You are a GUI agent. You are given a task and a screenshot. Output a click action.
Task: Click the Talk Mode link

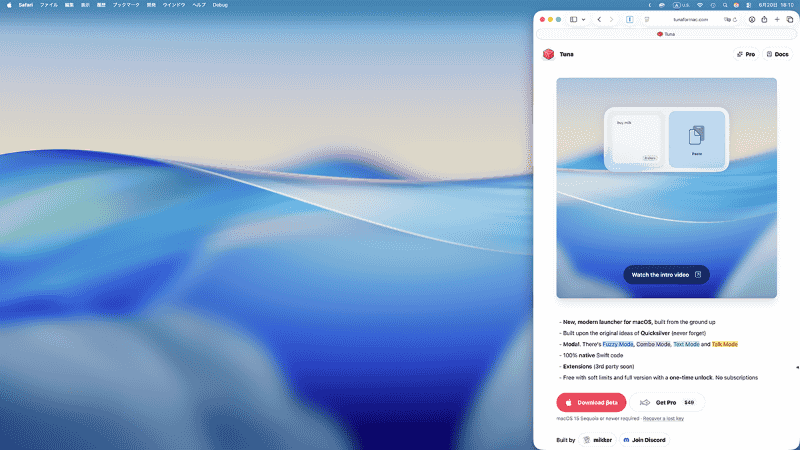[724, 344]
